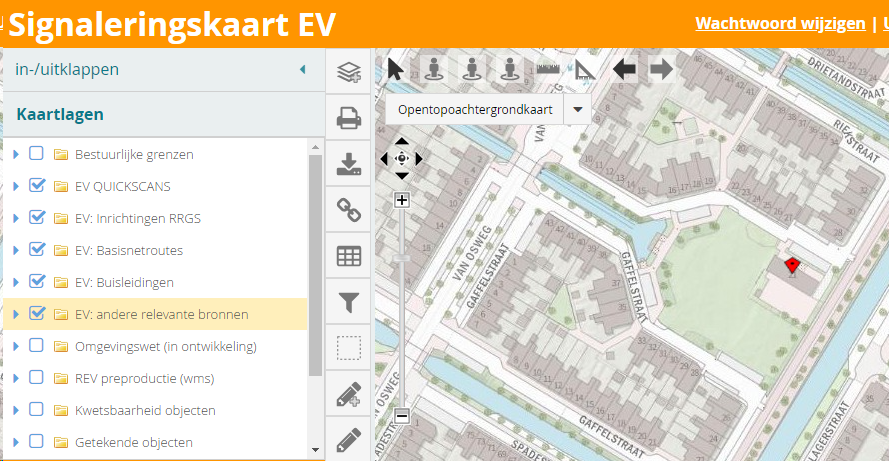Screen dimensions: 889x461
Task: Click the chain link share icon
Action: tap(348, 210)
